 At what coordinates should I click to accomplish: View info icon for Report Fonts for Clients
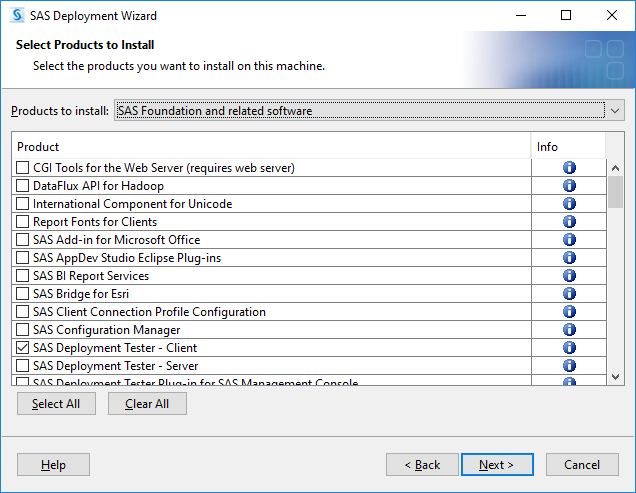click(569, 222)
